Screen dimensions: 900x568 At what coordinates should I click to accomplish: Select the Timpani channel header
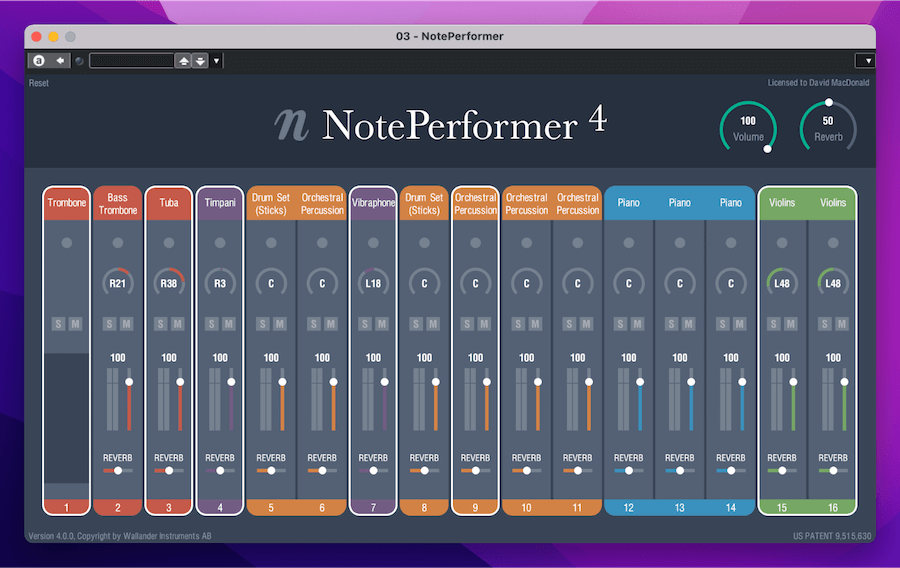220,203
